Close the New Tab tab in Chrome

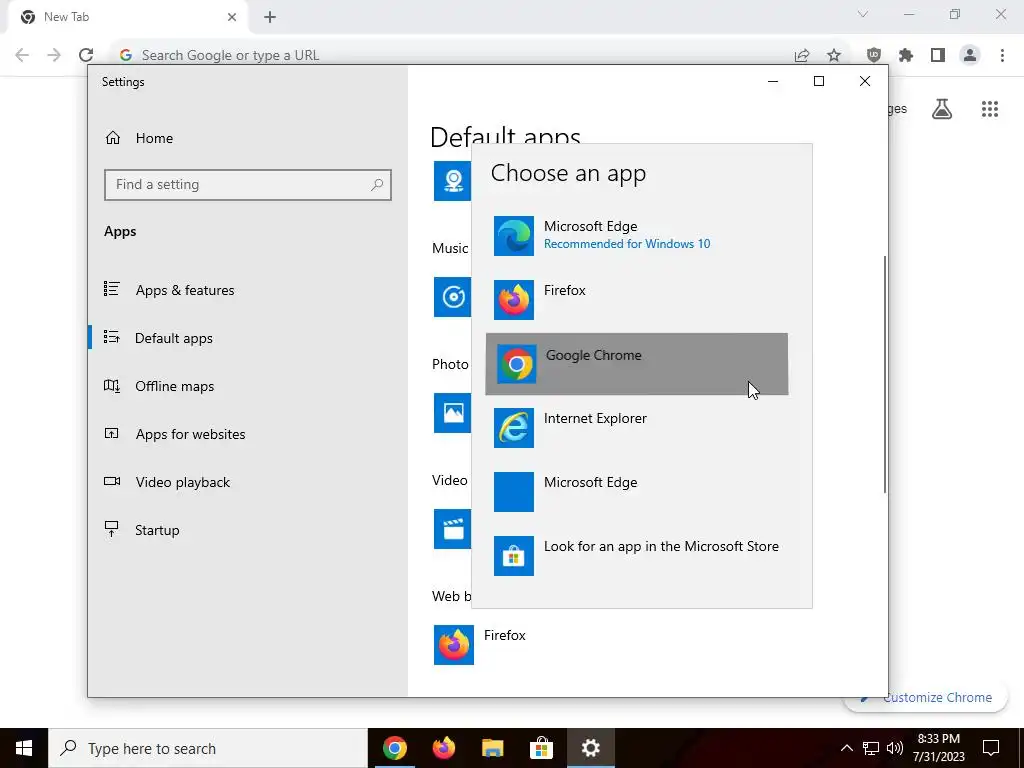coord(231,17)
